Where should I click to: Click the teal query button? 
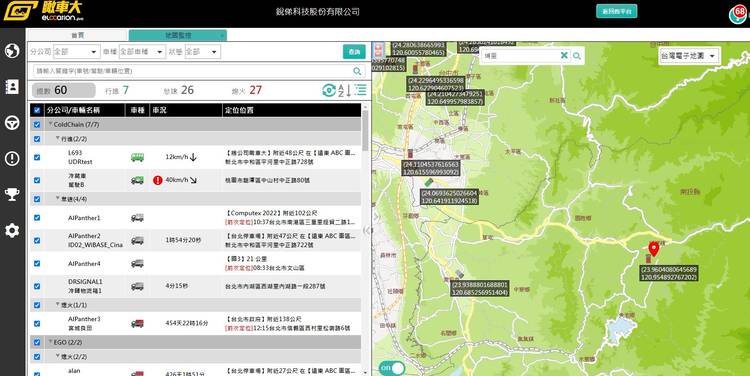[x=354, y=52]
